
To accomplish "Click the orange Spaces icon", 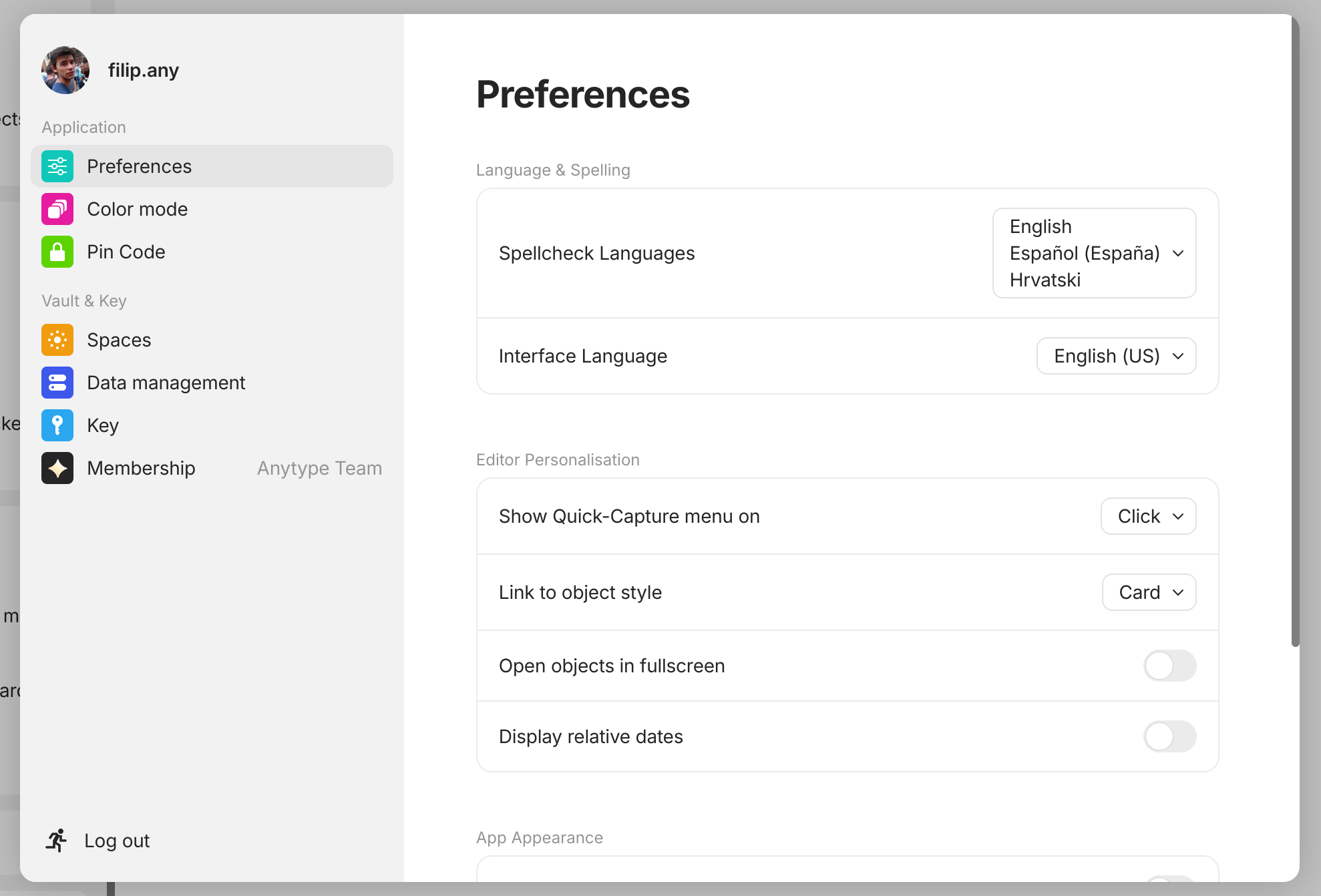I will coord(57,340).
